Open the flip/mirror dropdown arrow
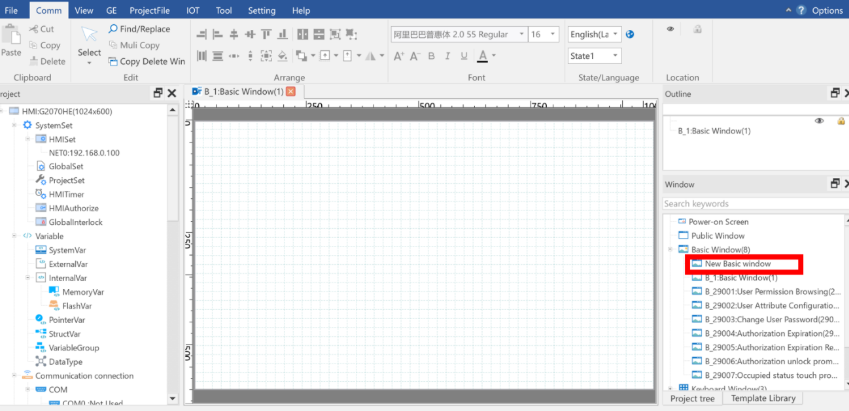The image size is (849, 411). coord(382,55)
